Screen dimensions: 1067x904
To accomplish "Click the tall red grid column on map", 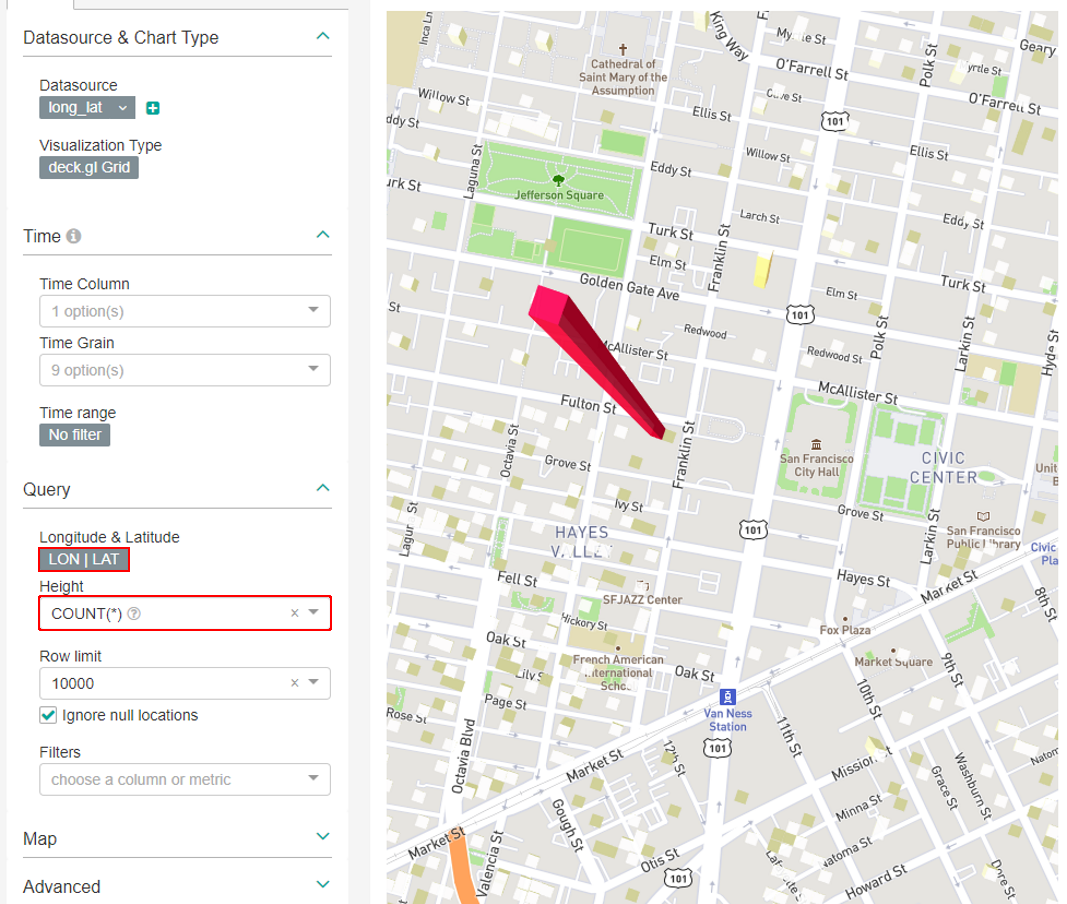I will tap(600, 360).
